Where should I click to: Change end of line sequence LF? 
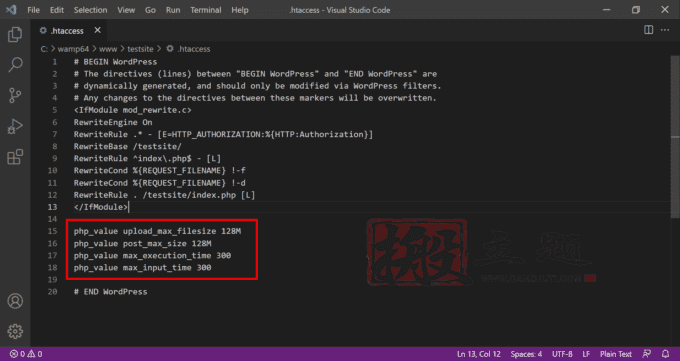pos(586,354)
